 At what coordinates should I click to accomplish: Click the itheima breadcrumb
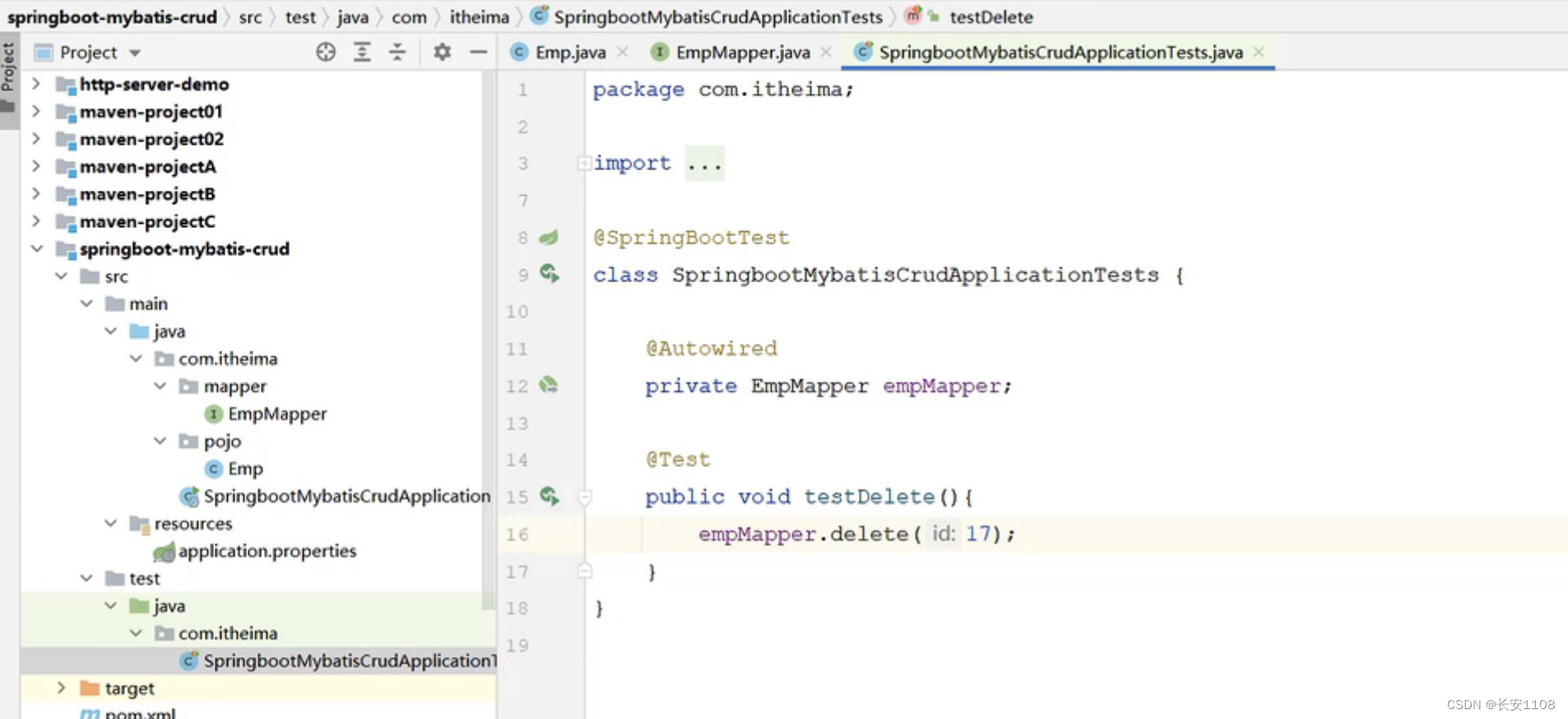click(480, 16)
